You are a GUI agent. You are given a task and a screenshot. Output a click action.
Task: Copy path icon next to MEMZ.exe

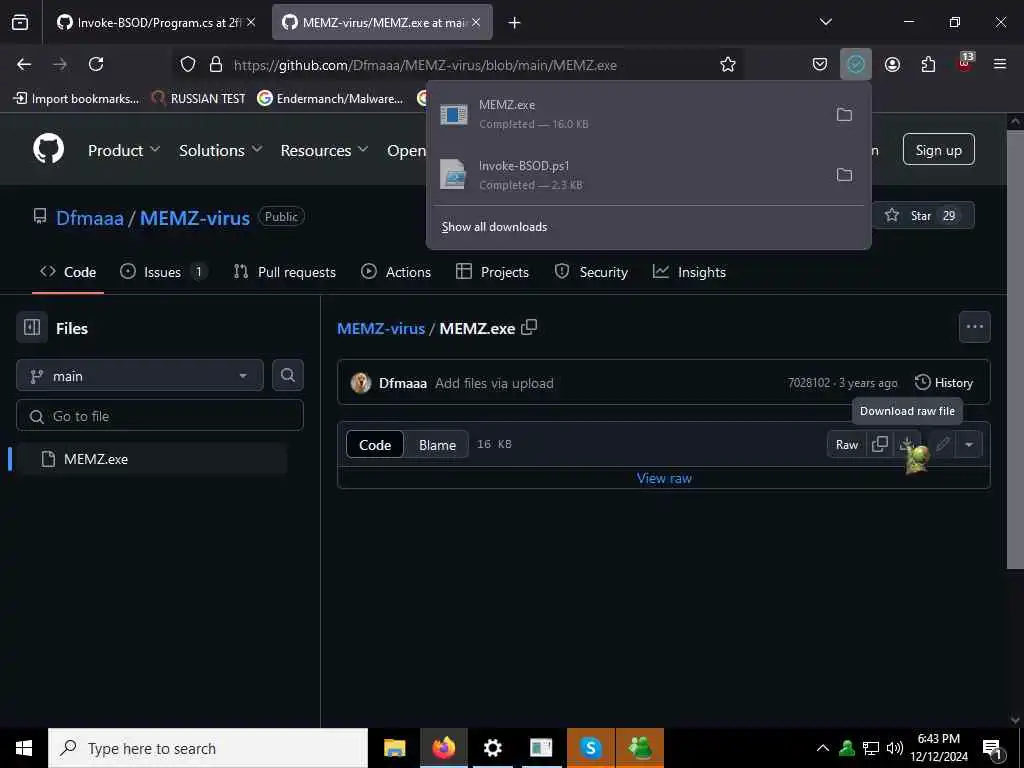pos(529,327)
